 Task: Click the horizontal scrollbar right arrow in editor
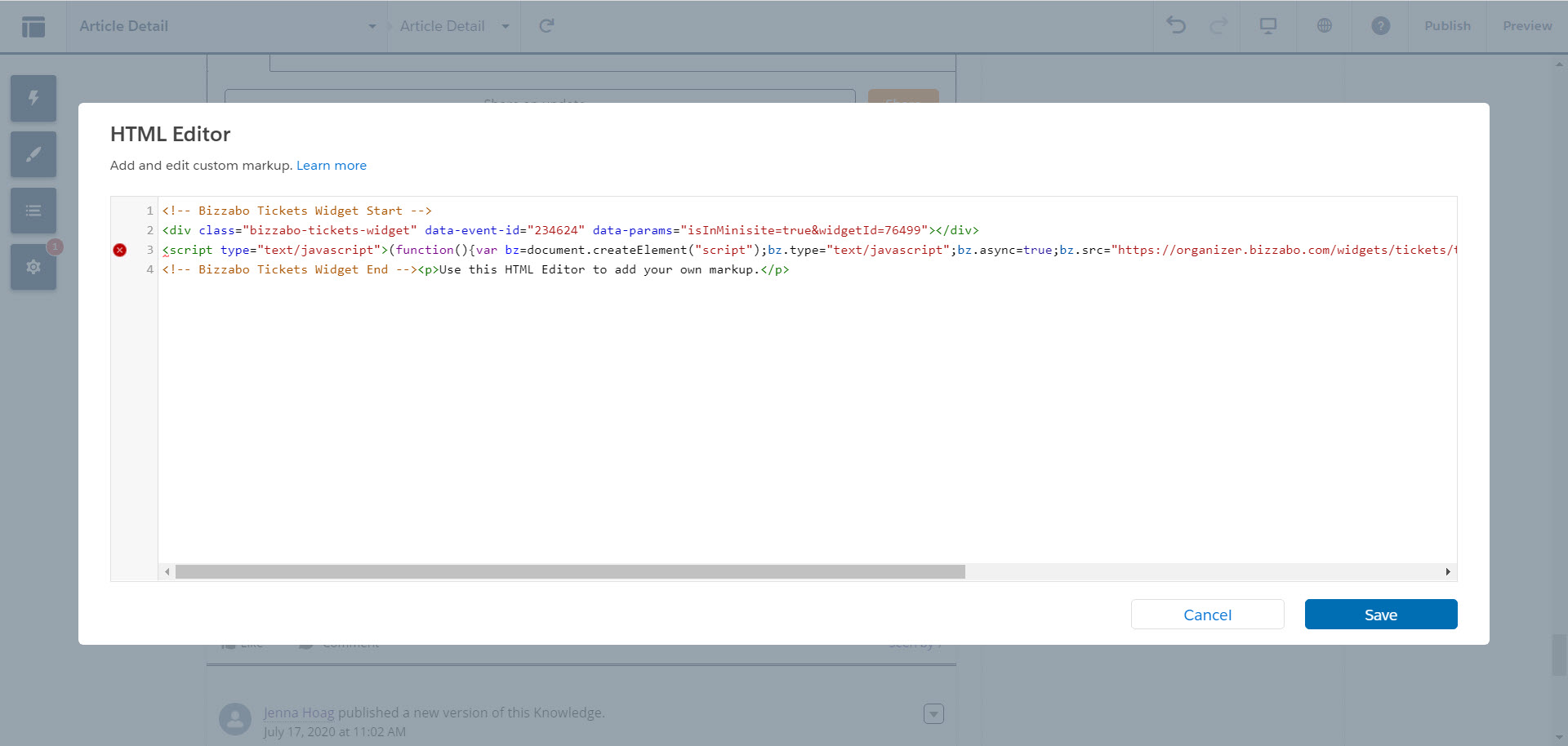pos(1448,571)
